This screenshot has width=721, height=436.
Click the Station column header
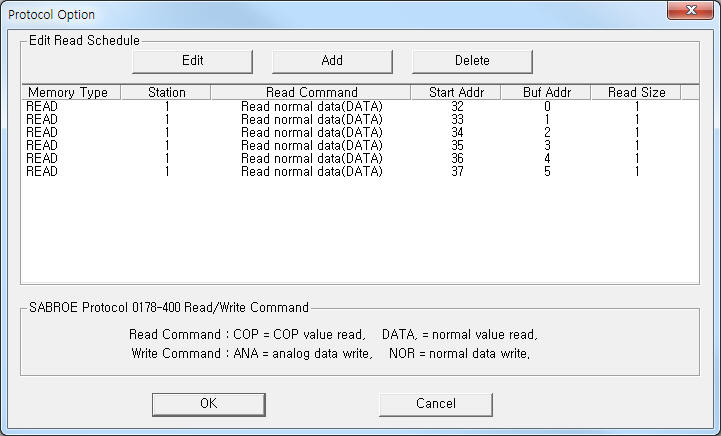166,92
